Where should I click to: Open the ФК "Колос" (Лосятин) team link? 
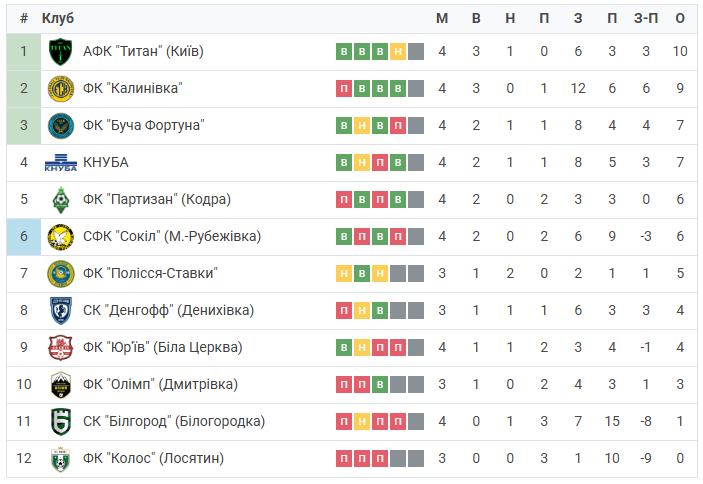click(153, 458)
